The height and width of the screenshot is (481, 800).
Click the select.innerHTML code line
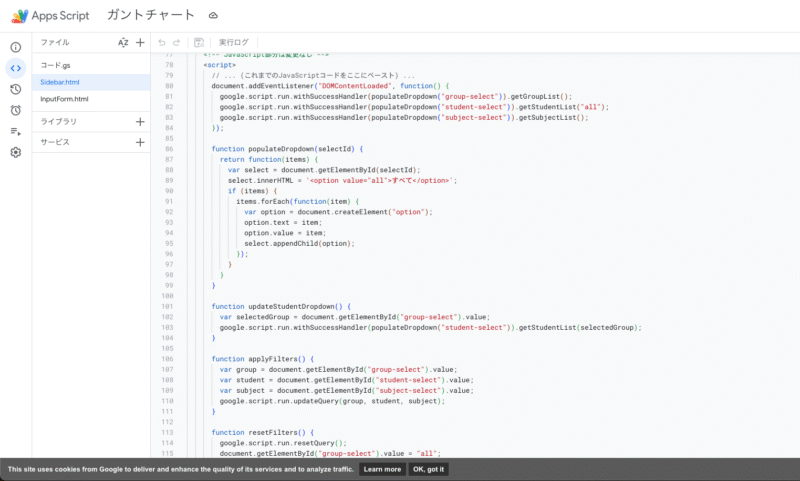click(342, 181)
